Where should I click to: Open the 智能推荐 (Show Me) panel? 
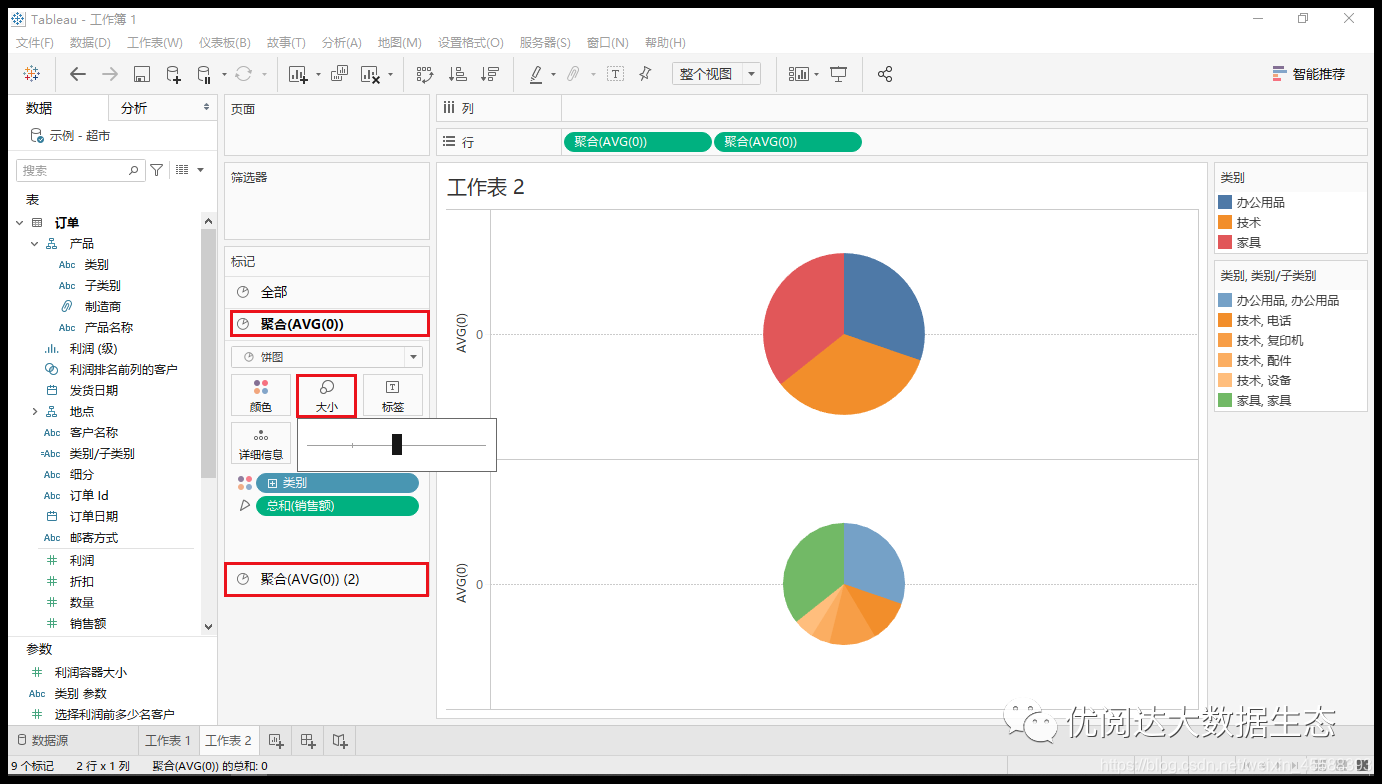pyautogui.click(x=1308, y=74)
